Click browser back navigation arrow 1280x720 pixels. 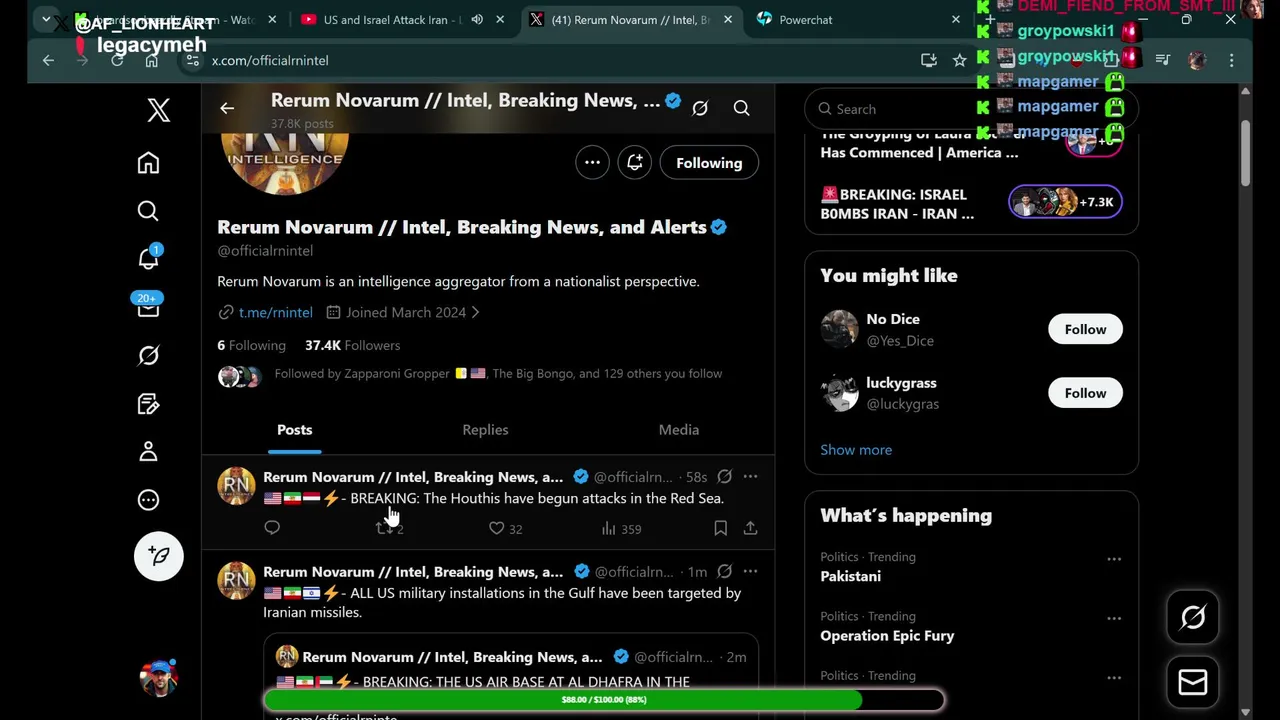pyautogui.click(x=48, y=60)
